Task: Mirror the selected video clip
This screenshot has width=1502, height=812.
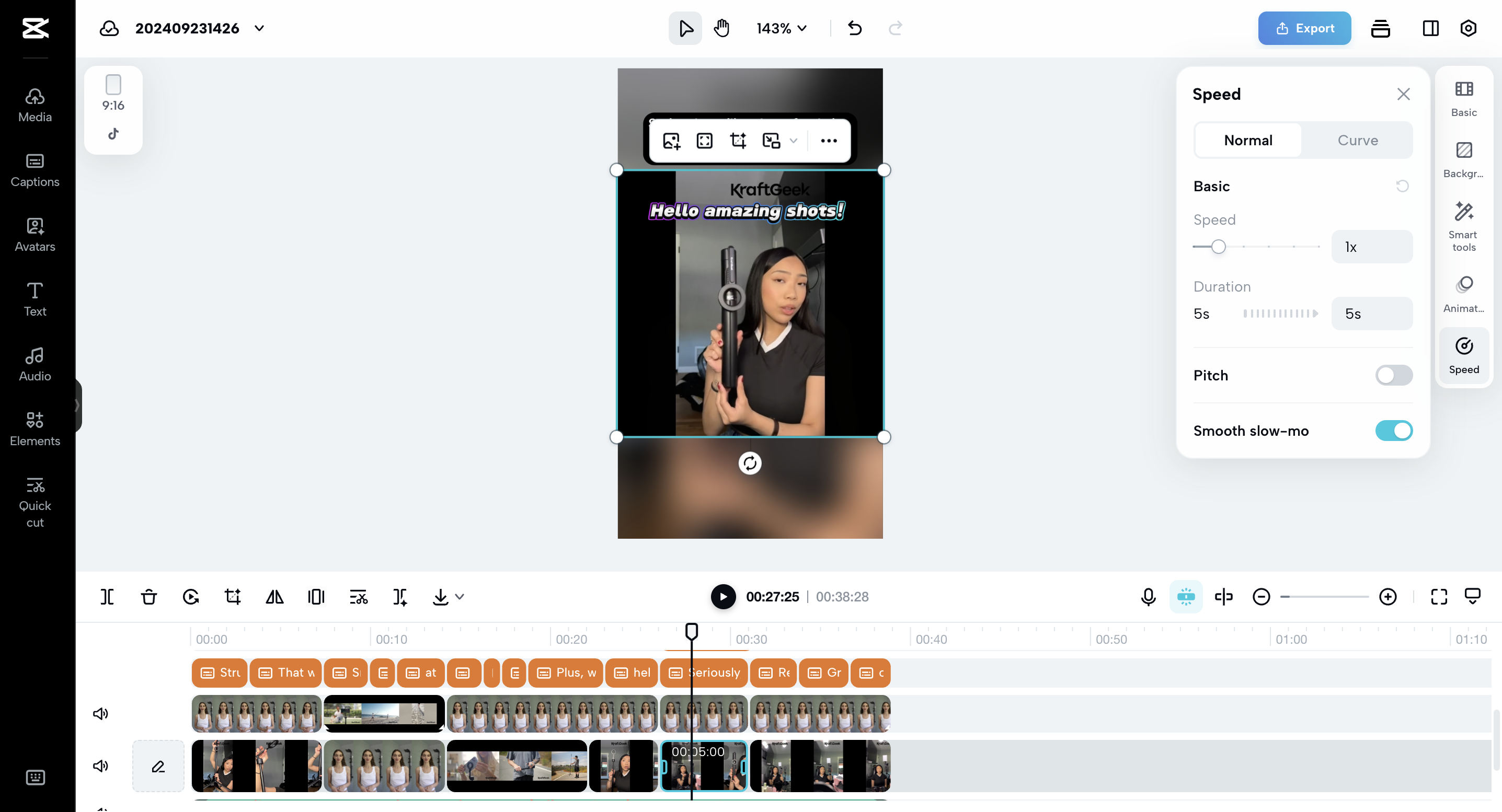Action: click(274, 596)
